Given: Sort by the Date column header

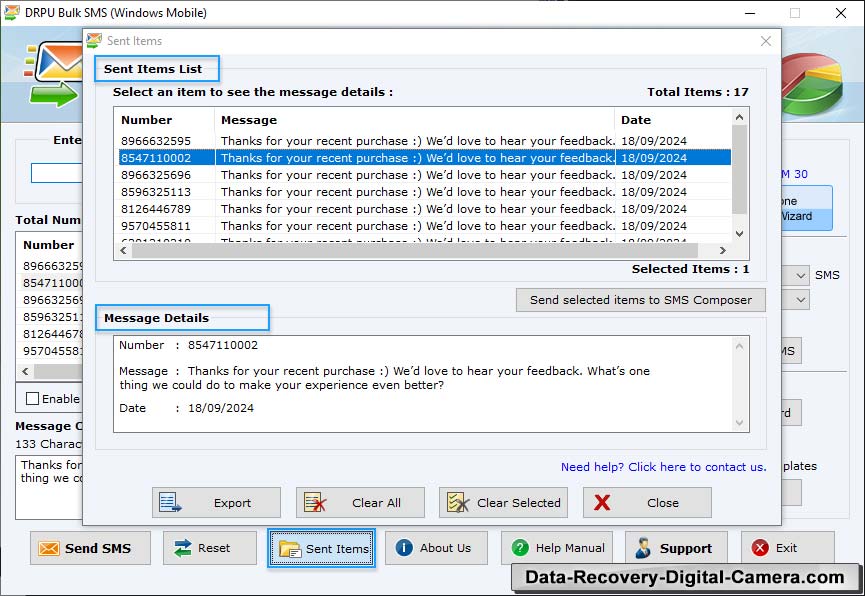Looking at the screenshot, I should pos(673,120).
